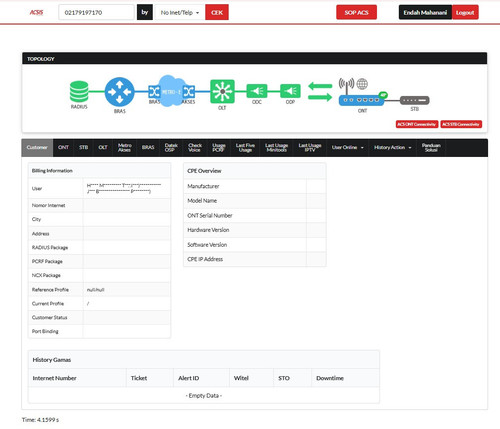The width and height of the screenshot is (500, 429).
Task: Click the ODP icon in topology
Action: (290, 91)
